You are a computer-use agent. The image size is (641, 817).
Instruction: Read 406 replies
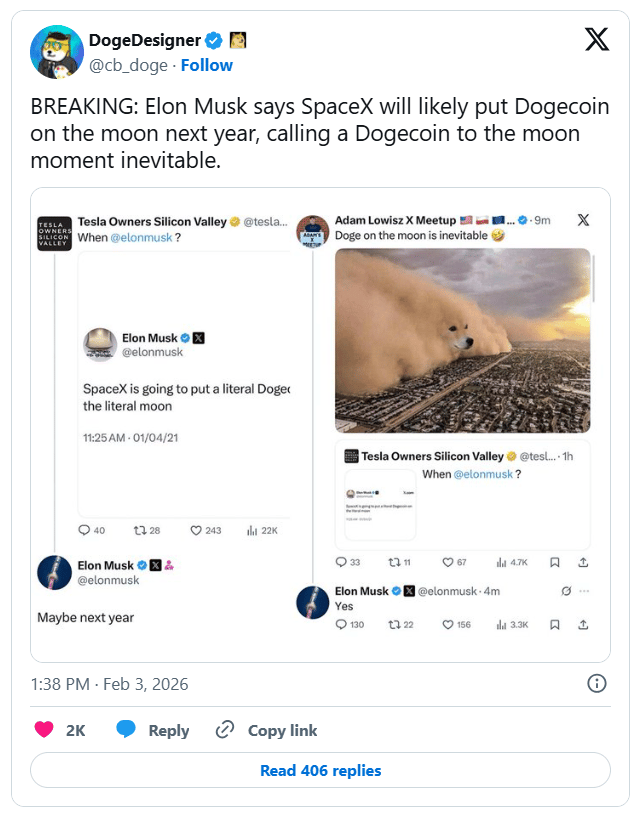click(320, 770)
